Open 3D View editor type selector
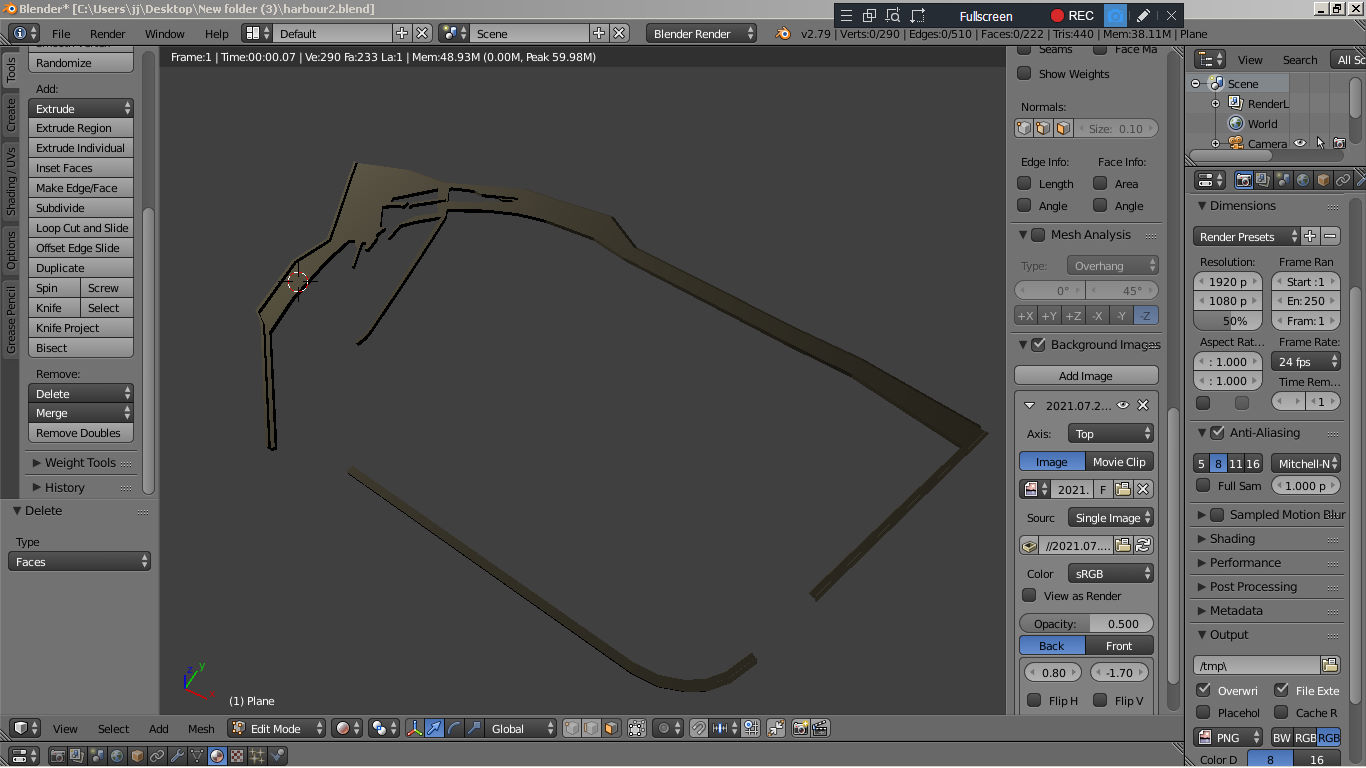Screen dimensions: 1366x768 [25, 728]
